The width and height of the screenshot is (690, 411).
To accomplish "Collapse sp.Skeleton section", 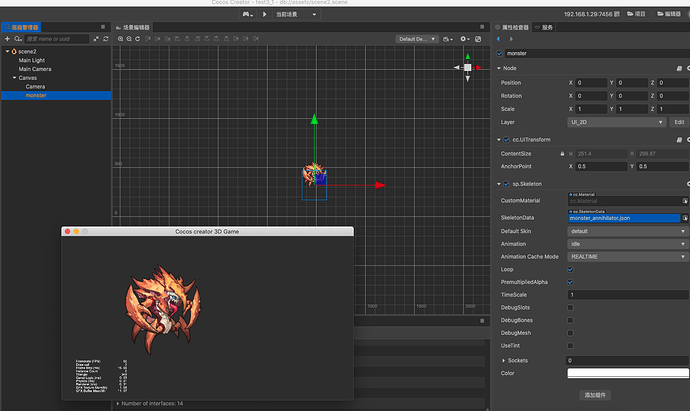I will [499, 184].
